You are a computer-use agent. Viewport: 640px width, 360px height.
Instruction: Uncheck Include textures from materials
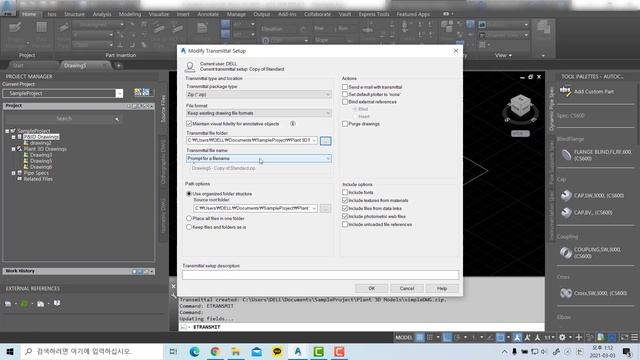pos(345,200)
